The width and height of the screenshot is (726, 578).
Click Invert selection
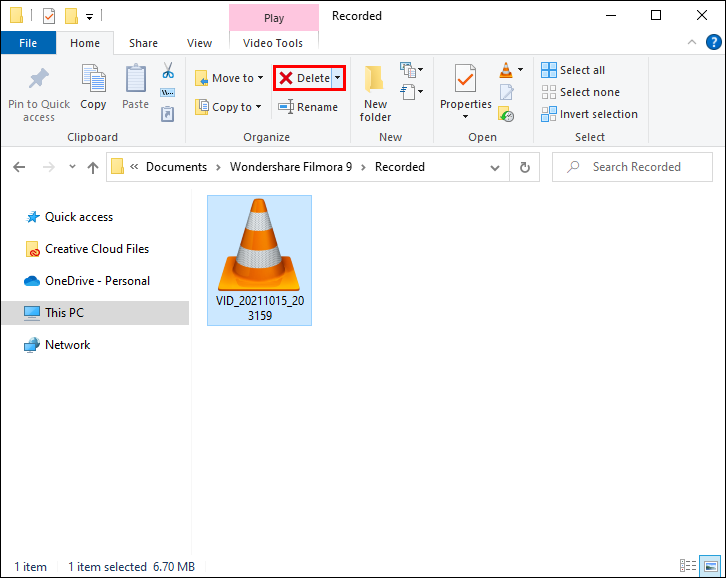[x=589, y=114]
